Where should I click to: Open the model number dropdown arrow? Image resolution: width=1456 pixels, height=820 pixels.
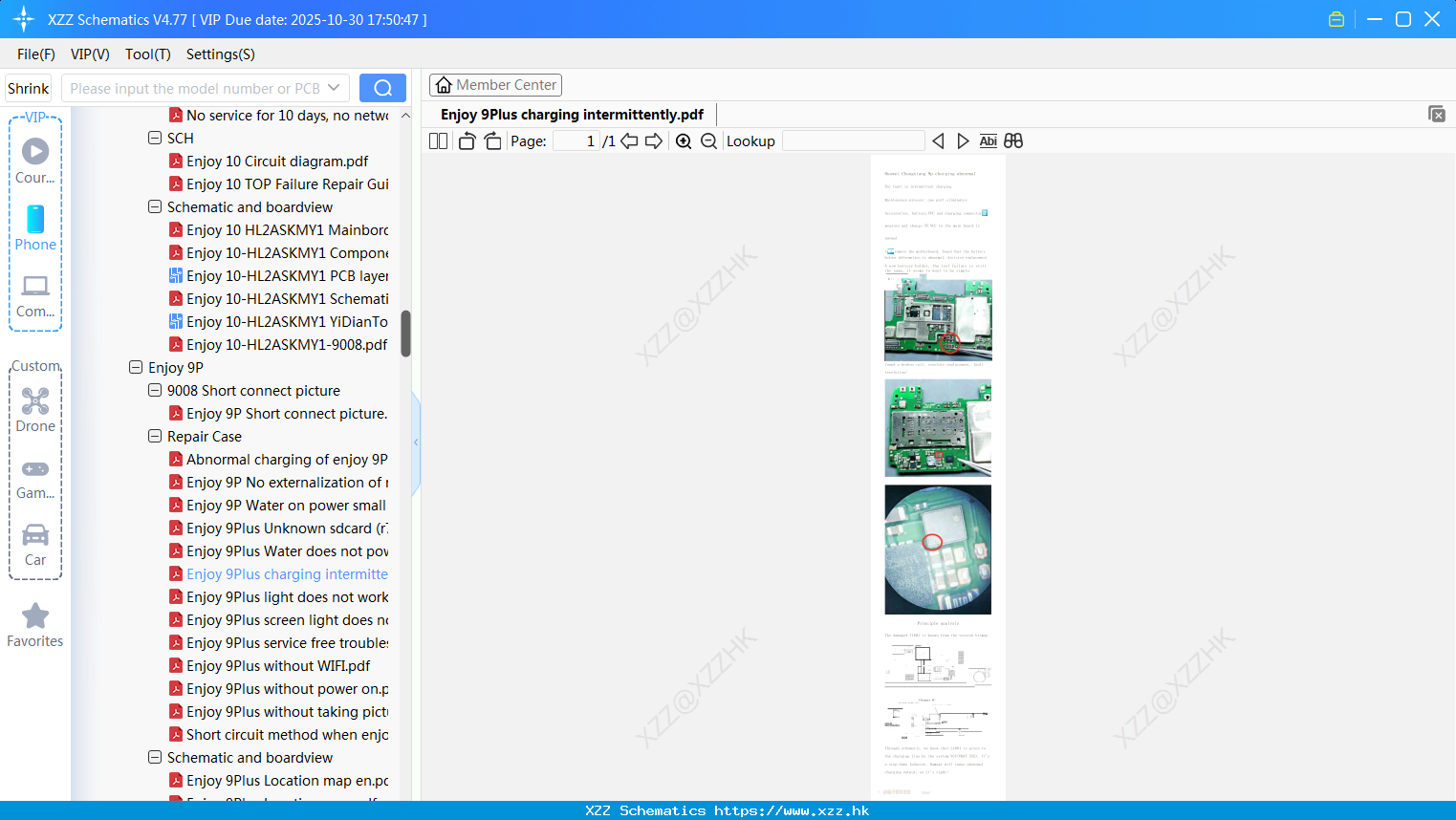(334, 88)
